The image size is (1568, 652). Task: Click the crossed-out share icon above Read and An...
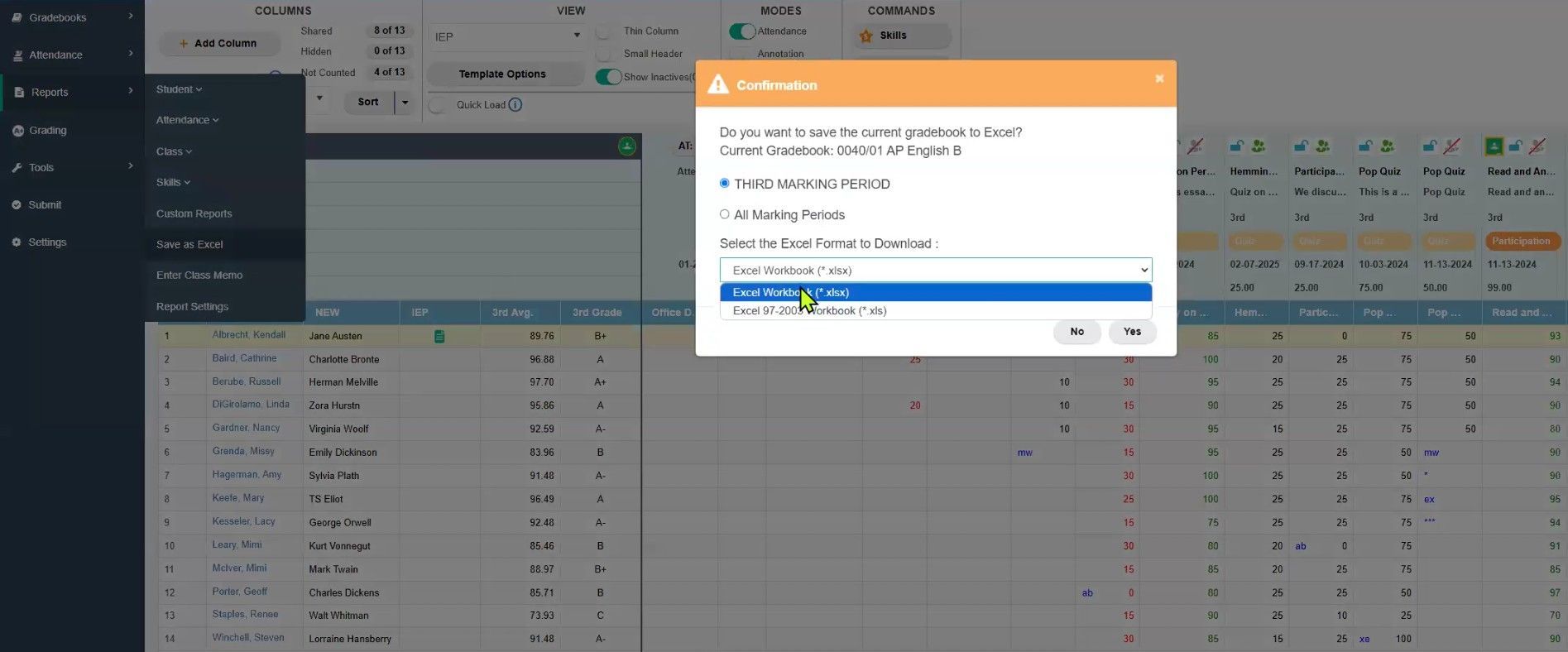pyautogui.click(x=1538, y=146)
